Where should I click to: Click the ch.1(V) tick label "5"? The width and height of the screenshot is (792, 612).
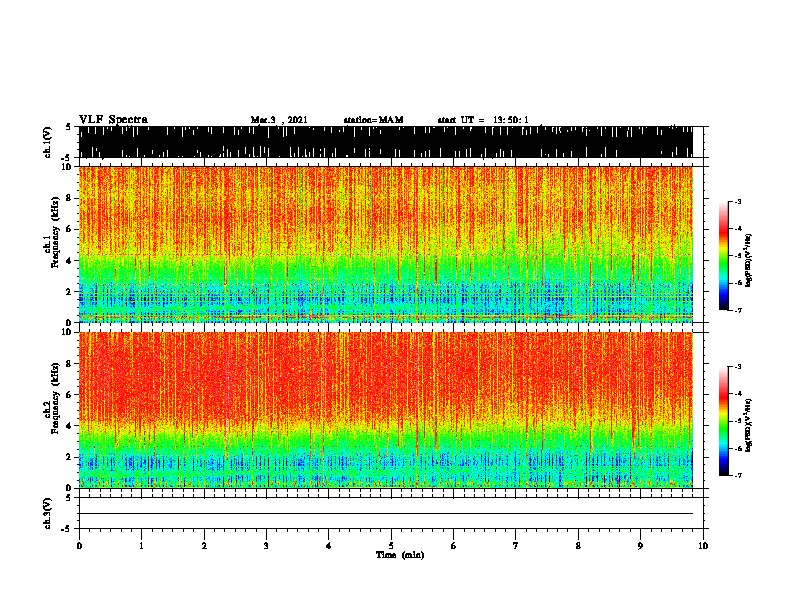point(68,127)
